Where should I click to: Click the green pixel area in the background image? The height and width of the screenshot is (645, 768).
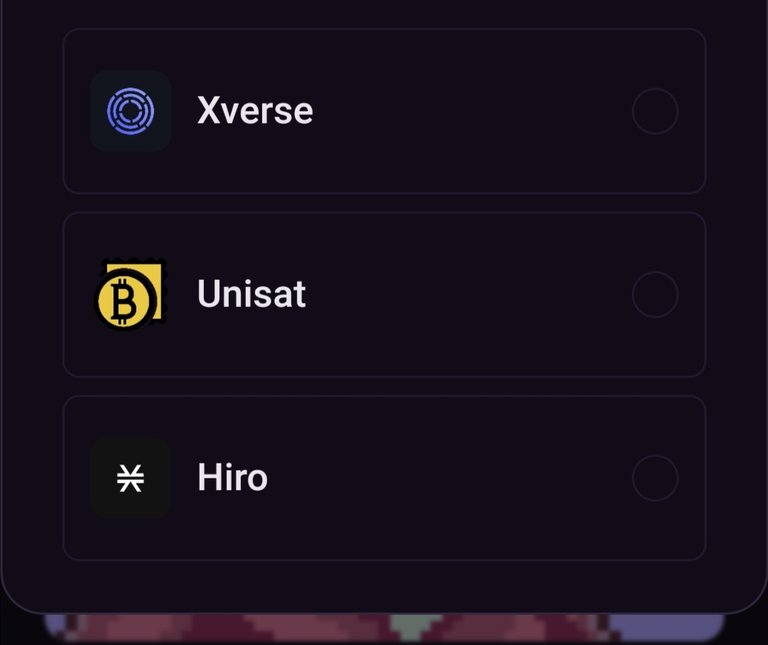[413, 627]
